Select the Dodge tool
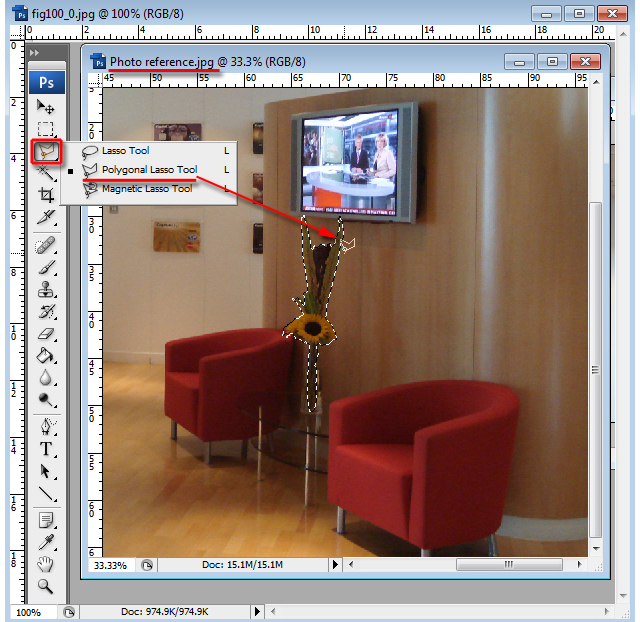The image size is (640, 622). 46,400
